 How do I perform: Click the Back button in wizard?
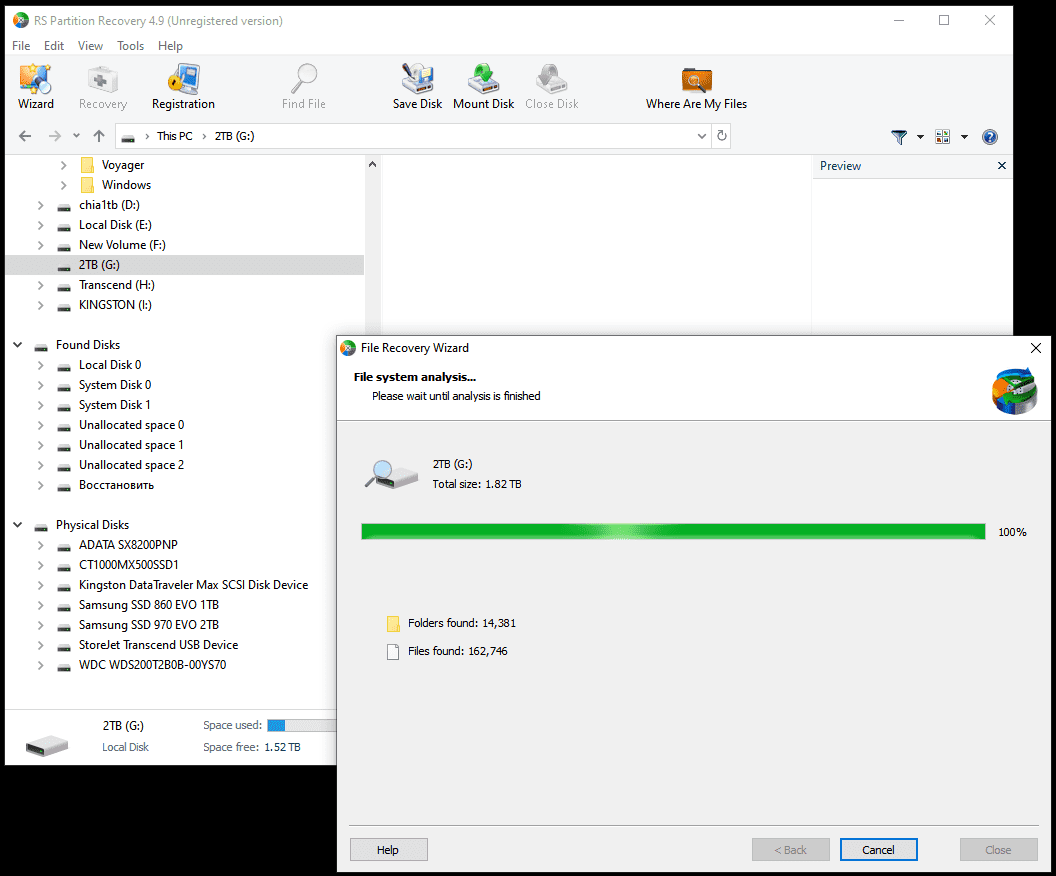pos(791,850)
